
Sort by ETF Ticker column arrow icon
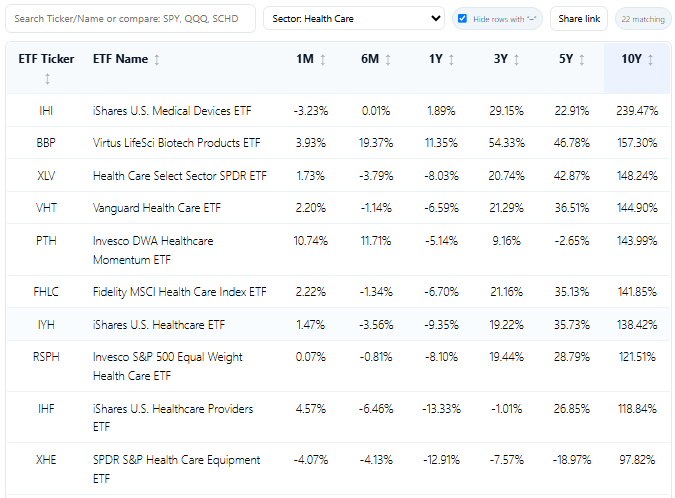click(x=47, y=78)
